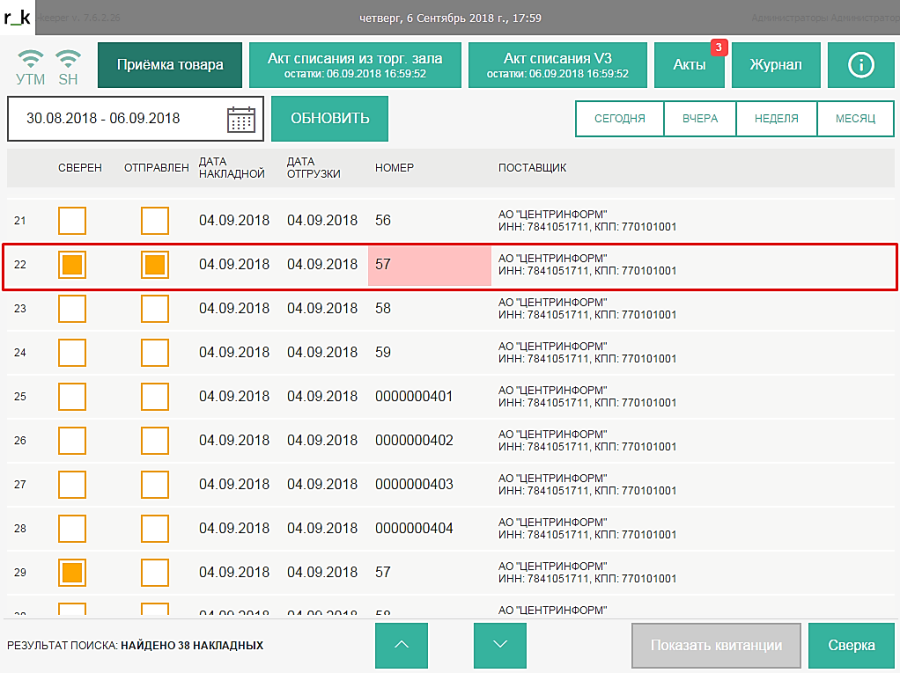Open the Журнал tab
The height and width of the screenshot is (673, 900).
coord(775,65)
